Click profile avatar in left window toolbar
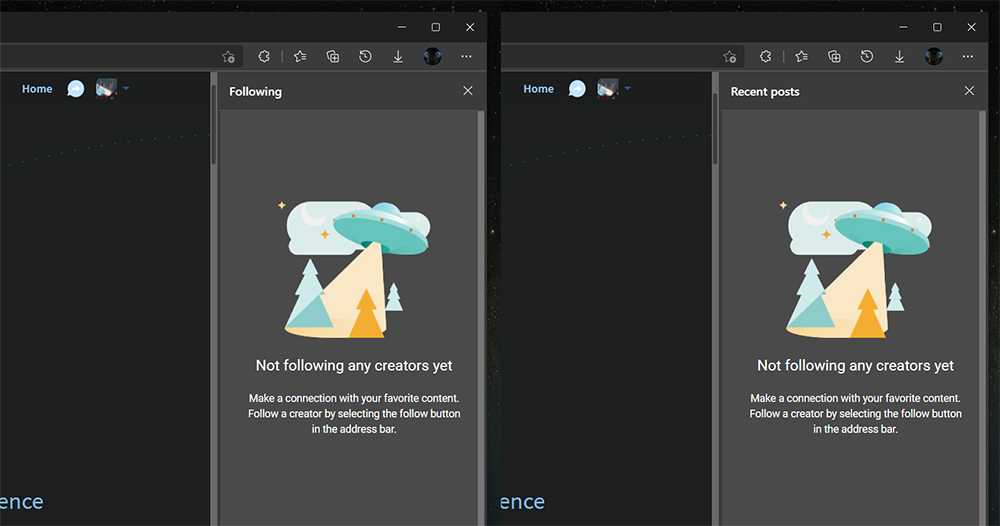The image size is (1000, 526). click(432, 56)
